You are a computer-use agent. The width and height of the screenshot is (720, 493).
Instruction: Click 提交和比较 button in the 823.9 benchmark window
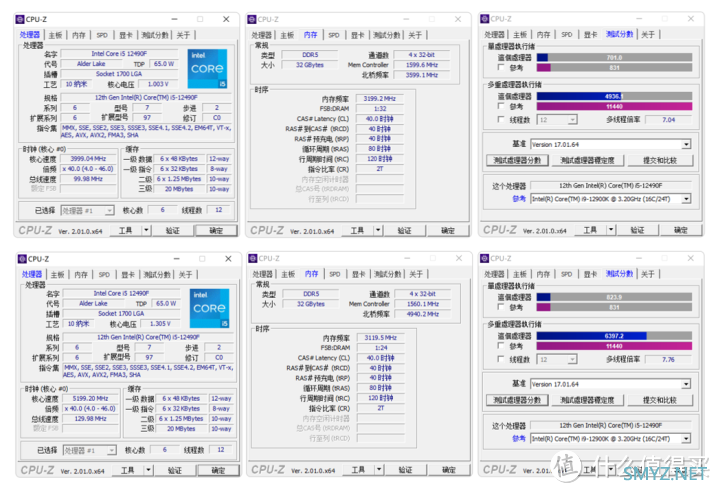click(660, 400)
